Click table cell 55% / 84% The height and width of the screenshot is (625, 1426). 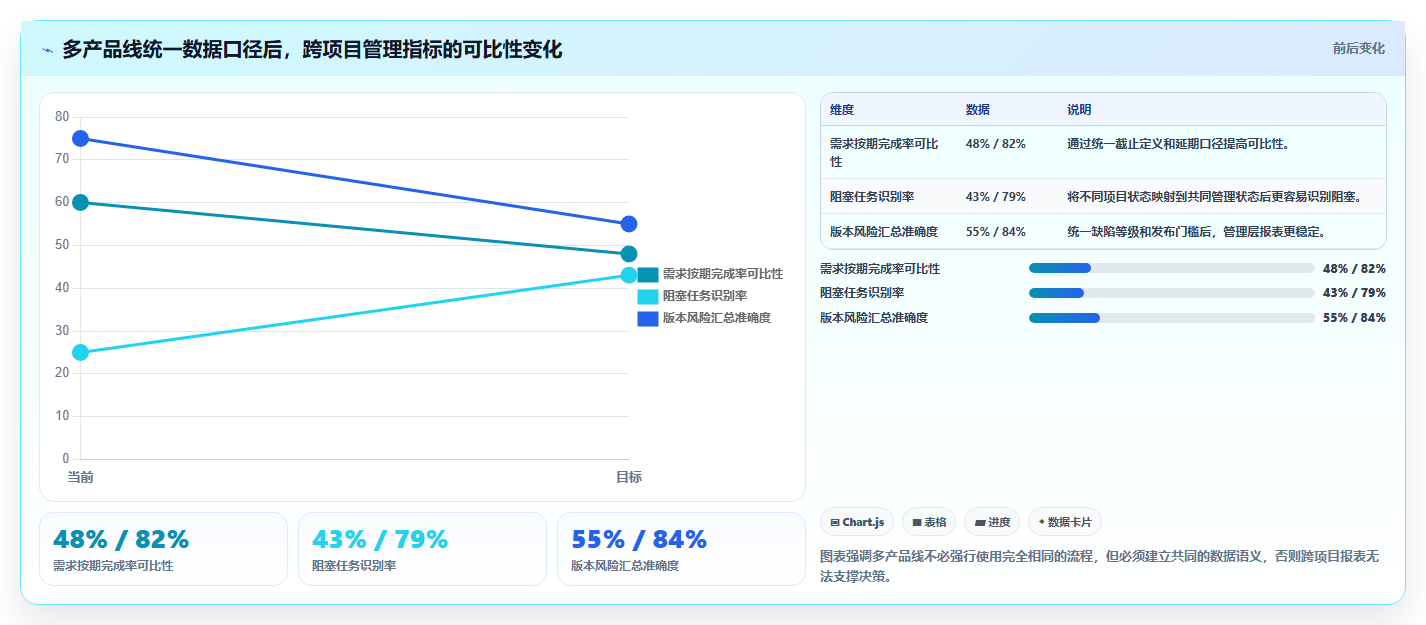(x=996, y=232)
